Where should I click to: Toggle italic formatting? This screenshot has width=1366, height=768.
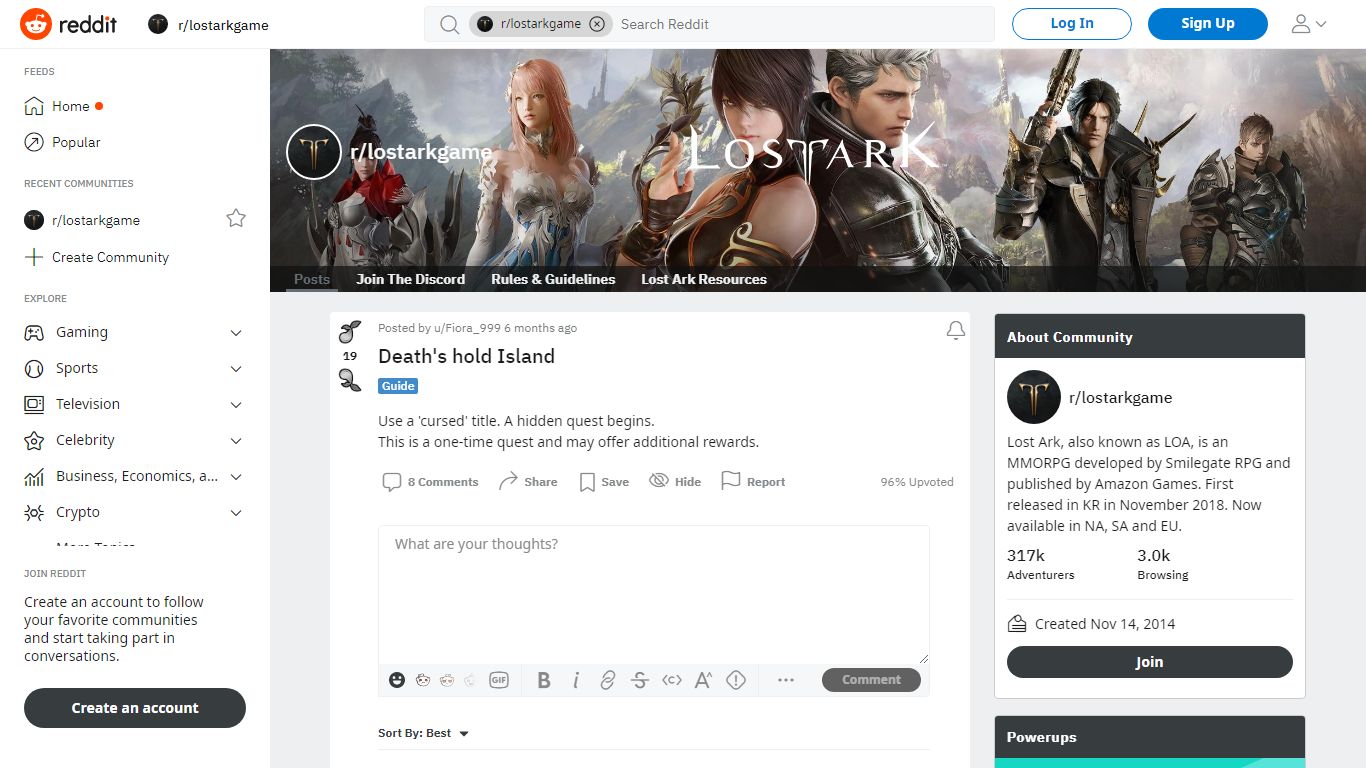tap(576, 680)
